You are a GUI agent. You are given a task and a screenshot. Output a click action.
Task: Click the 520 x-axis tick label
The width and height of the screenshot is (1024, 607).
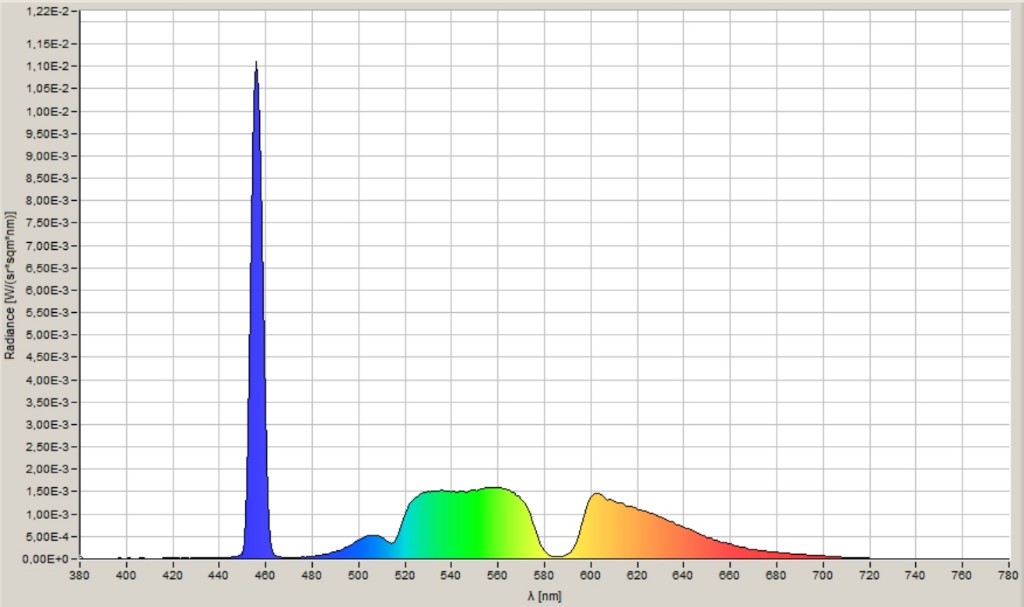[x=404, y=575]
